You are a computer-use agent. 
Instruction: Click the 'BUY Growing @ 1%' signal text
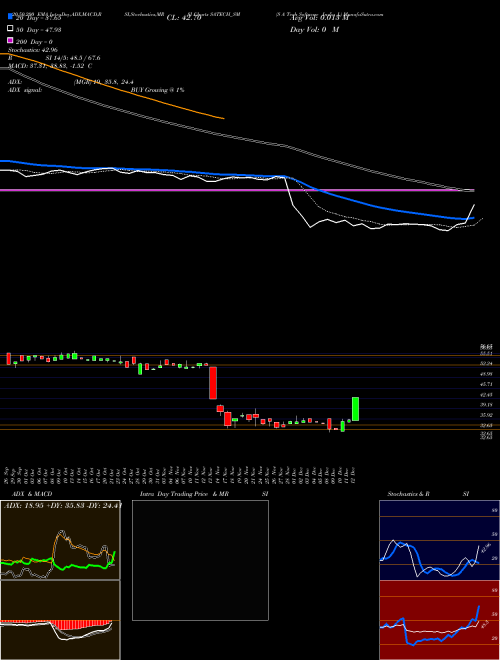[x=157, y=90]
